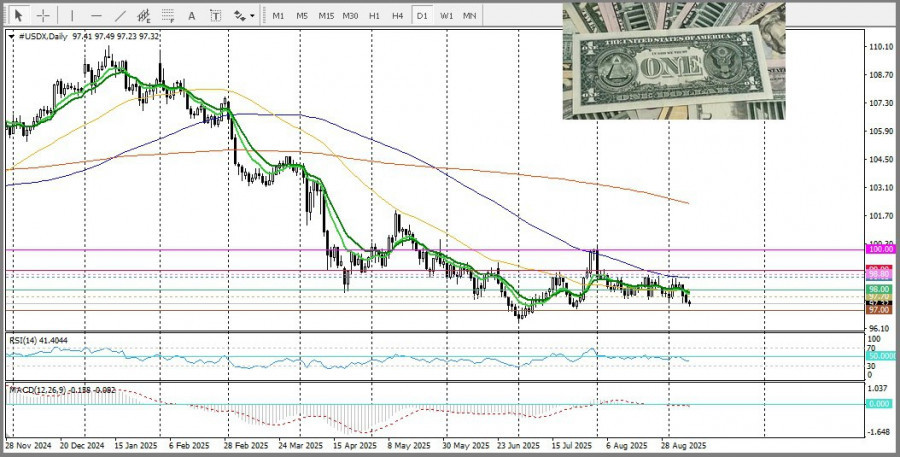Pick the trendline drawing tool
Image resolution: width=900 pixels, height=457 pixels.
[120, 16]
